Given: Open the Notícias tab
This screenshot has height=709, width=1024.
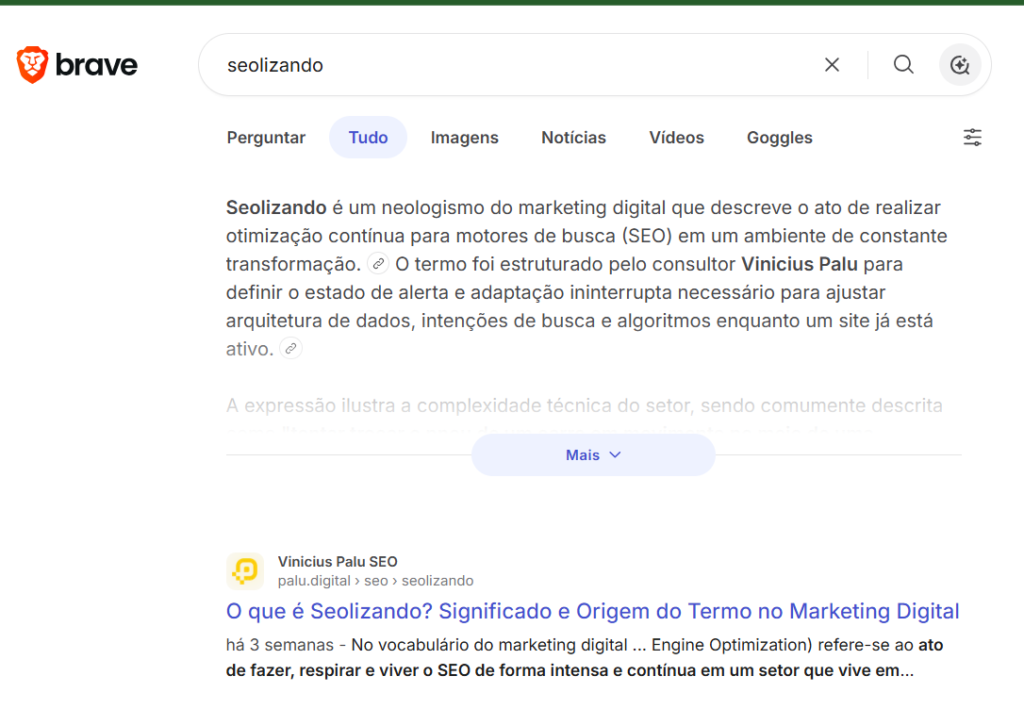Looking at the screenshot, I should tap(573, 138).
